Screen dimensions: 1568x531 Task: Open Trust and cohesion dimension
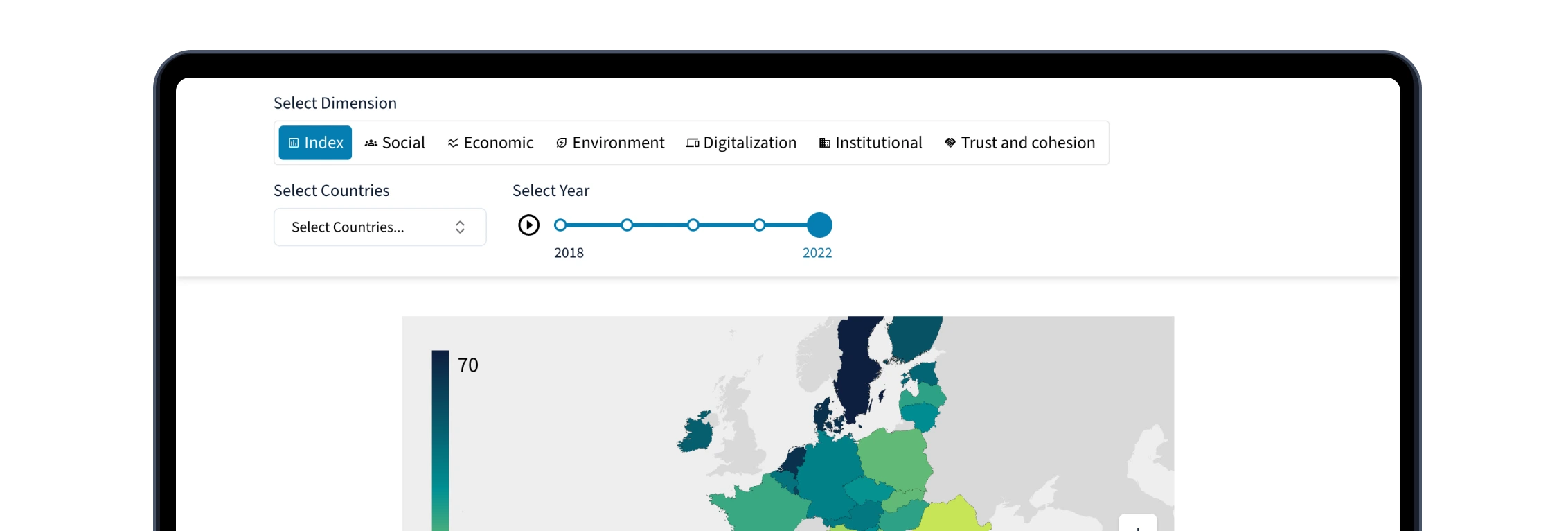pos(1019,143)
